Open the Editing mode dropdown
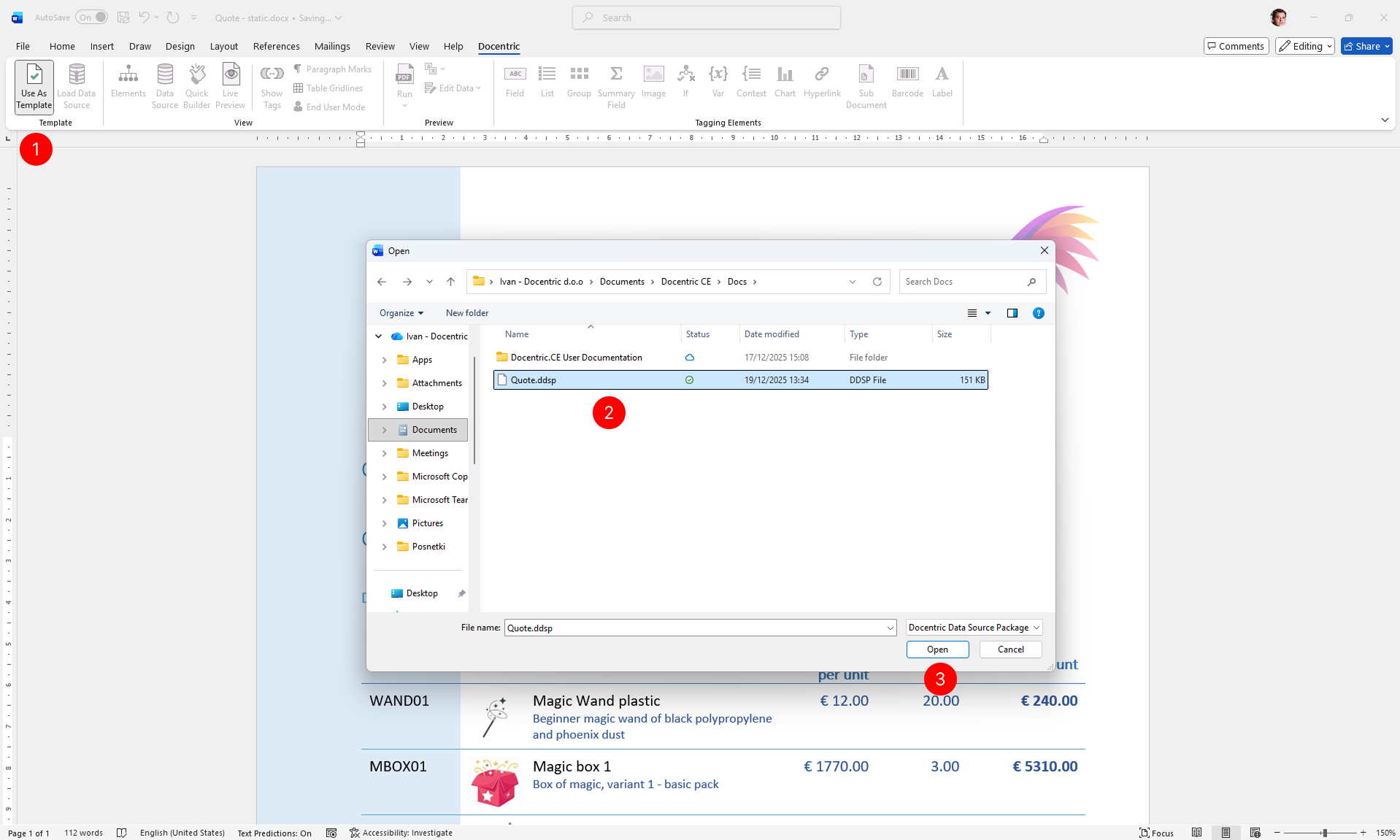The width and height of the screenshot is (1400, 840). tap(1305, 46)
